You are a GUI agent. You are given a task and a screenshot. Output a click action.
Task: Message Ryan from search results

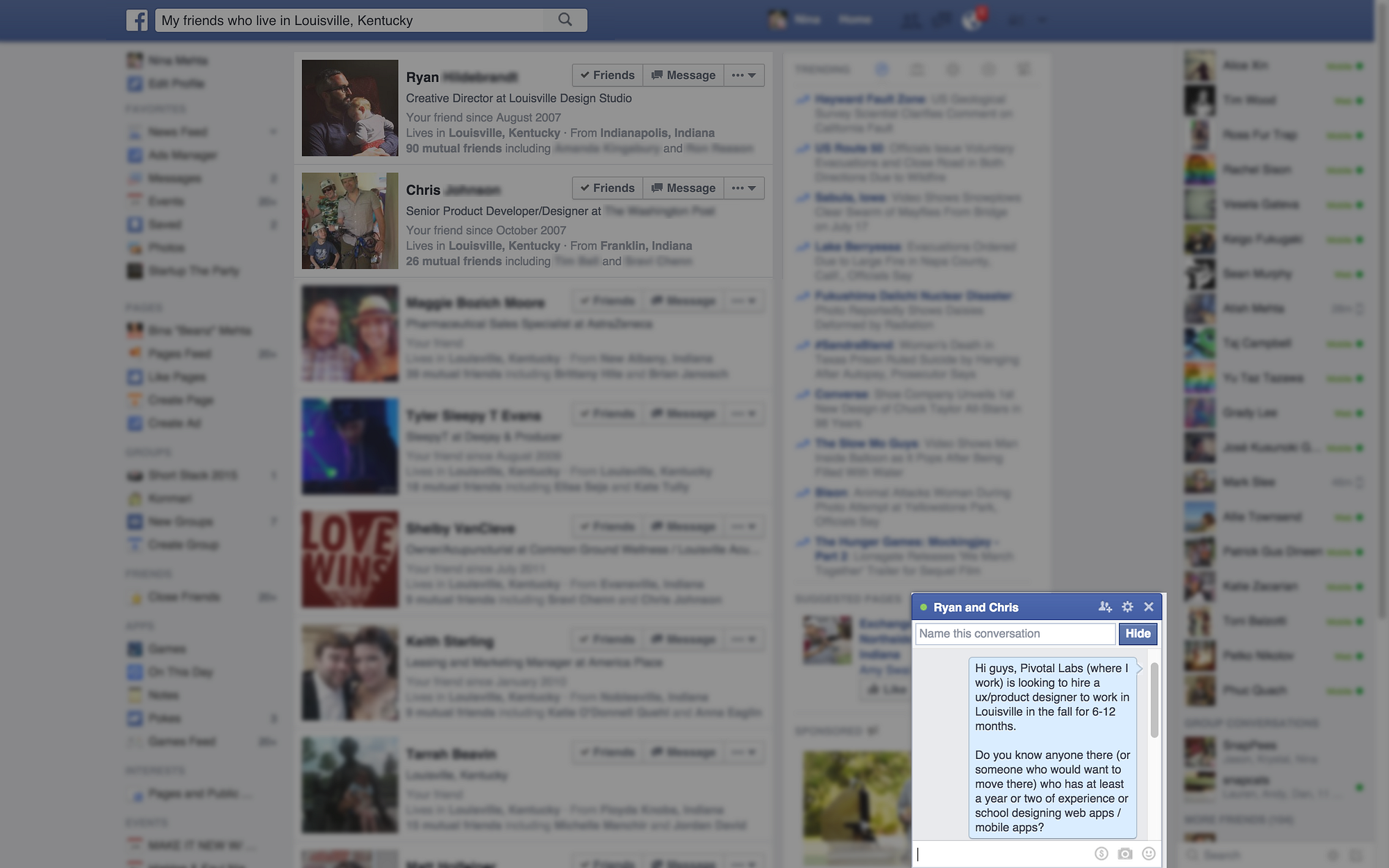click(683, 75)
